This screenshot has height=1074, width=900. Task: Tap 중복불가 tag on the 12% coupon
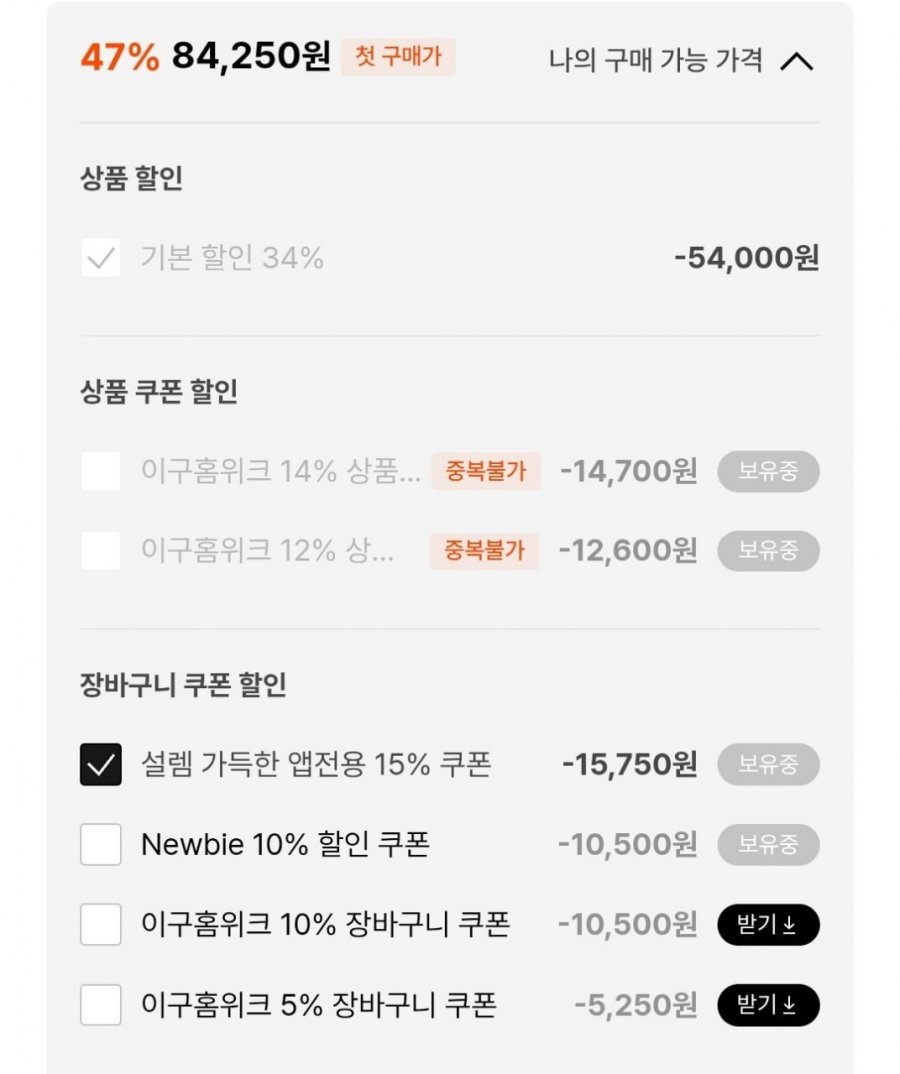pos(484,550)
